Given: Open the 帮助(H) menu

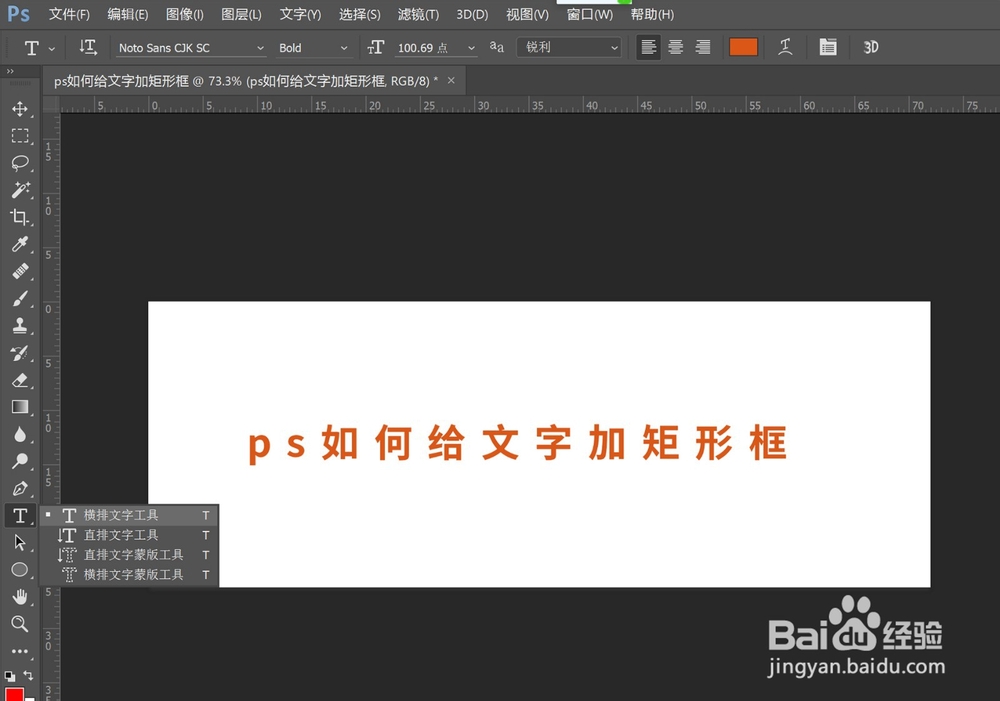Looking at the screenshot, I should pos(652,14).
